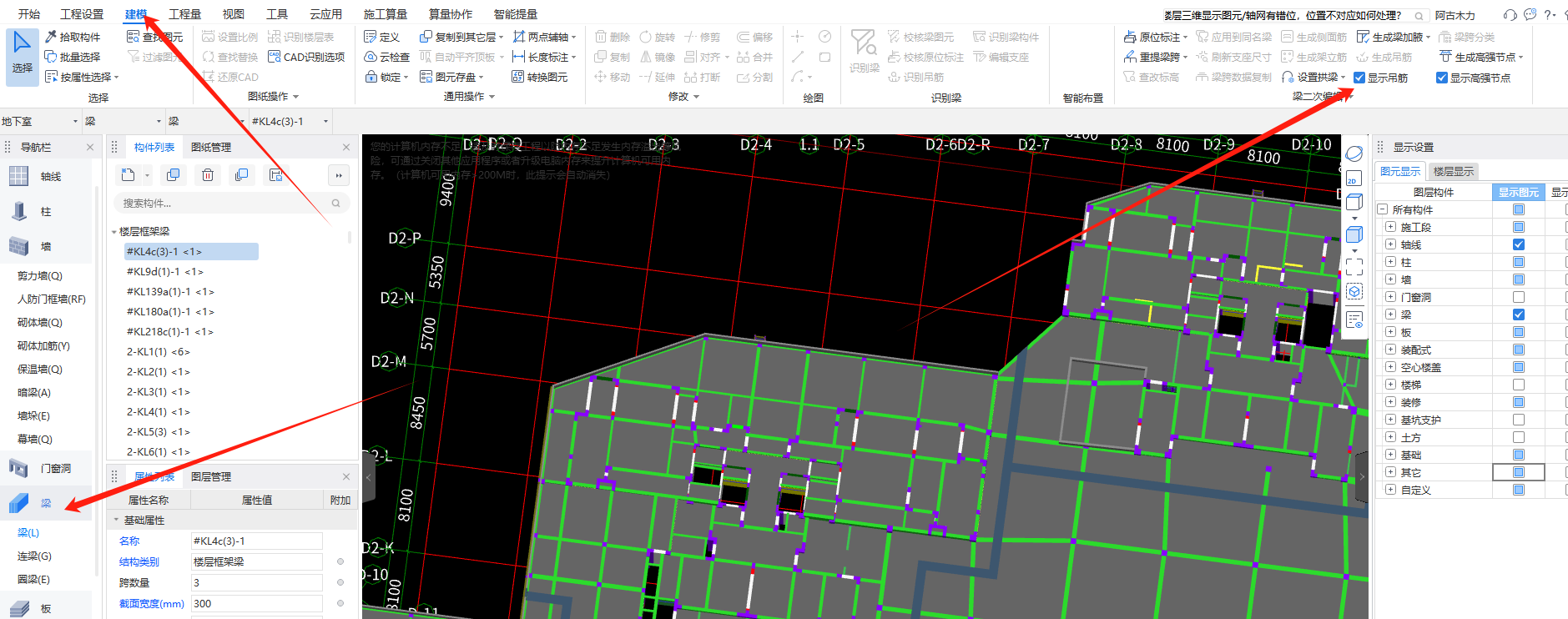Check 土方 display checkbox
The image size is (1568, 619).
[1519, 437]
